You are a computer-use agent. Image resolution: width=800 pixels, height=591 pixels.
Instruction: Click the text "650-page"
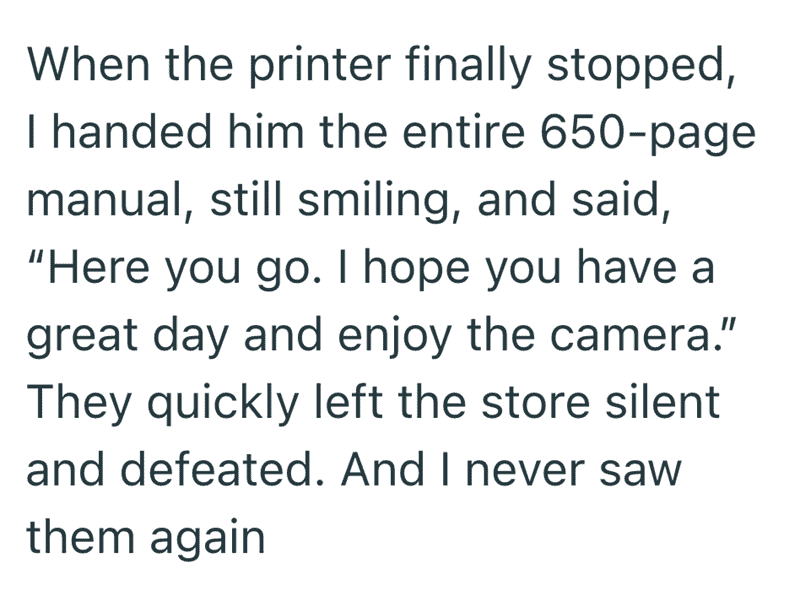(647, 135)
